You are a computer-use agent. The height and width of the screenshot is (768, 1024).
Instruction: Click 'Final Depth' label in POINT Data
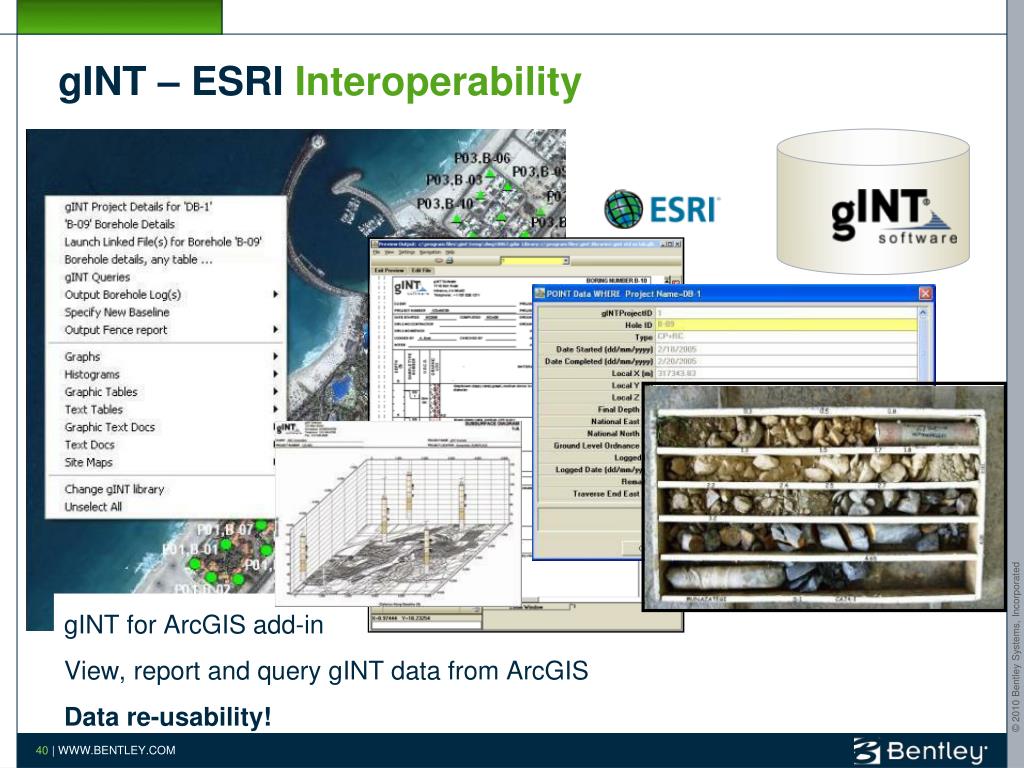click(x=618, y=409)
